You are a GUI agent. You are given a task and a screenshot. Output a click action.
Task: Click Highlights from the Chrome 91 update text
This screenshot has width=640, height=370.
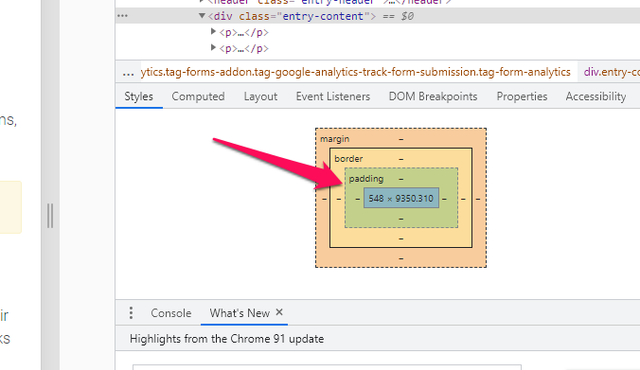[227, 339]
